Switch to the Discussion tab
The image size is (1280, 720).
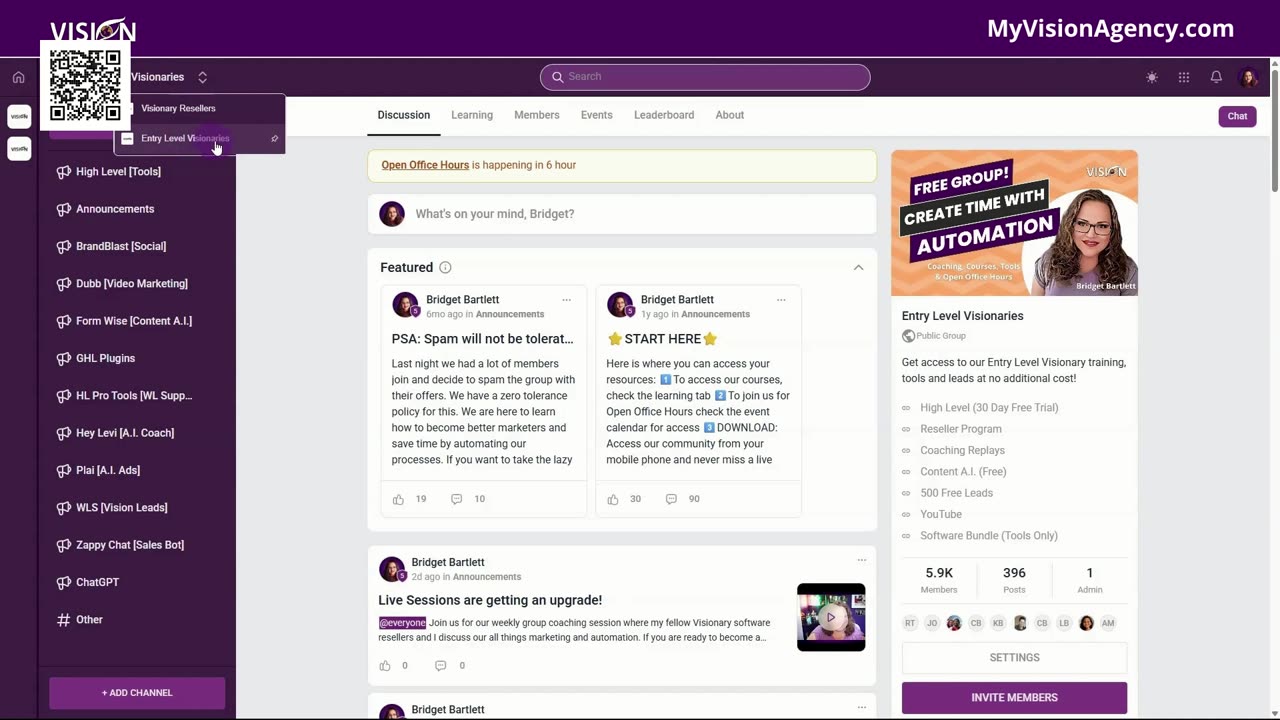[404, 115]
